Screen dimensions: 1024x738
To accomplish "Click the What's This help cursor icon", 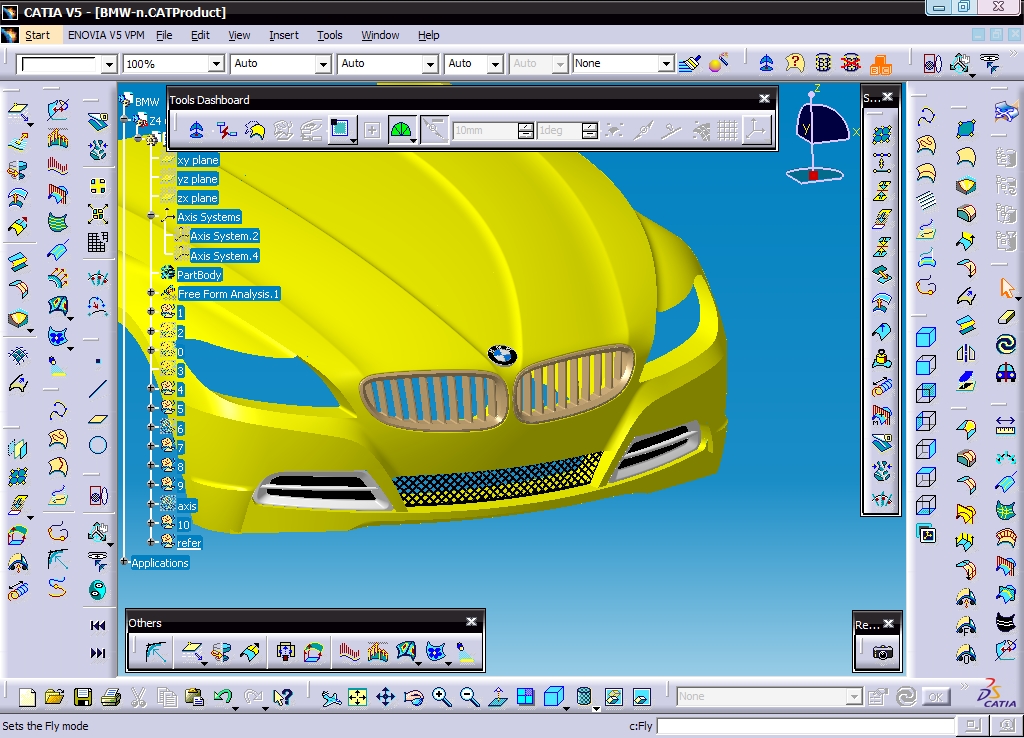I will pyautogui.click(x=283, y=698).
